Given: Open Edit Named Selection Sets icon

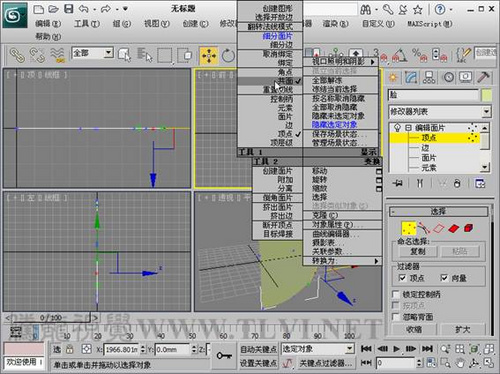Looking at the screenshot, I should (463, 56).
